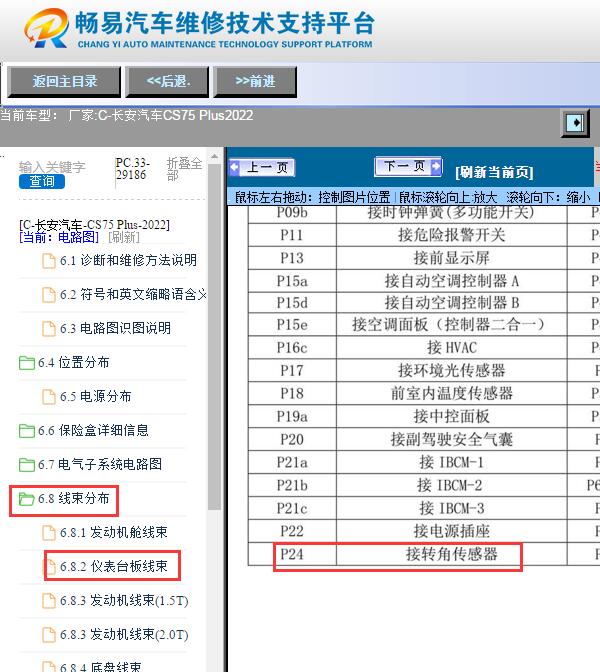Click the sidebar scroll up arrow
The height and width of the screenshot is (672, 600).
click(x=214, y=157)
